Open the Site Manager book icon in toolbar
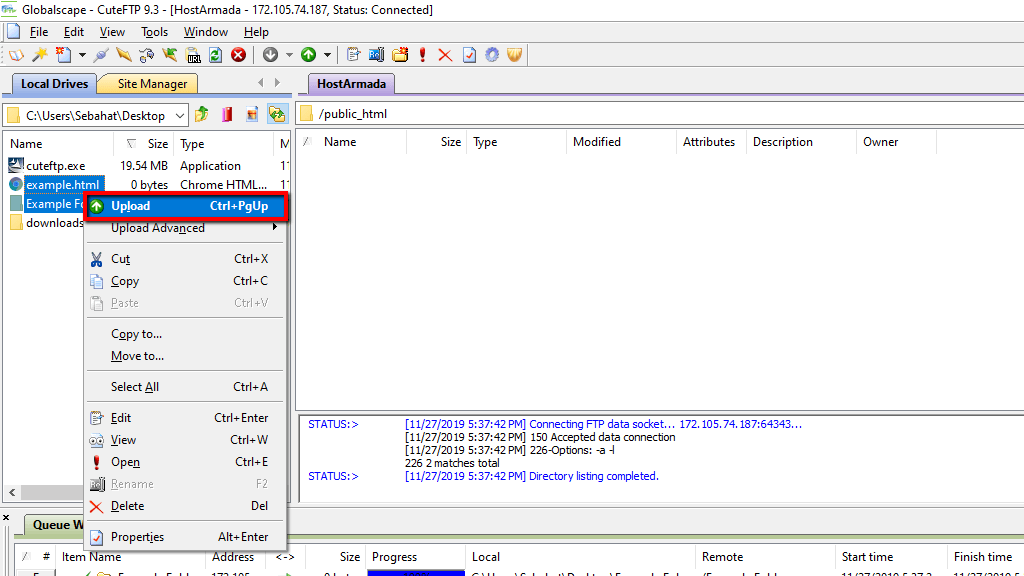 16,55
